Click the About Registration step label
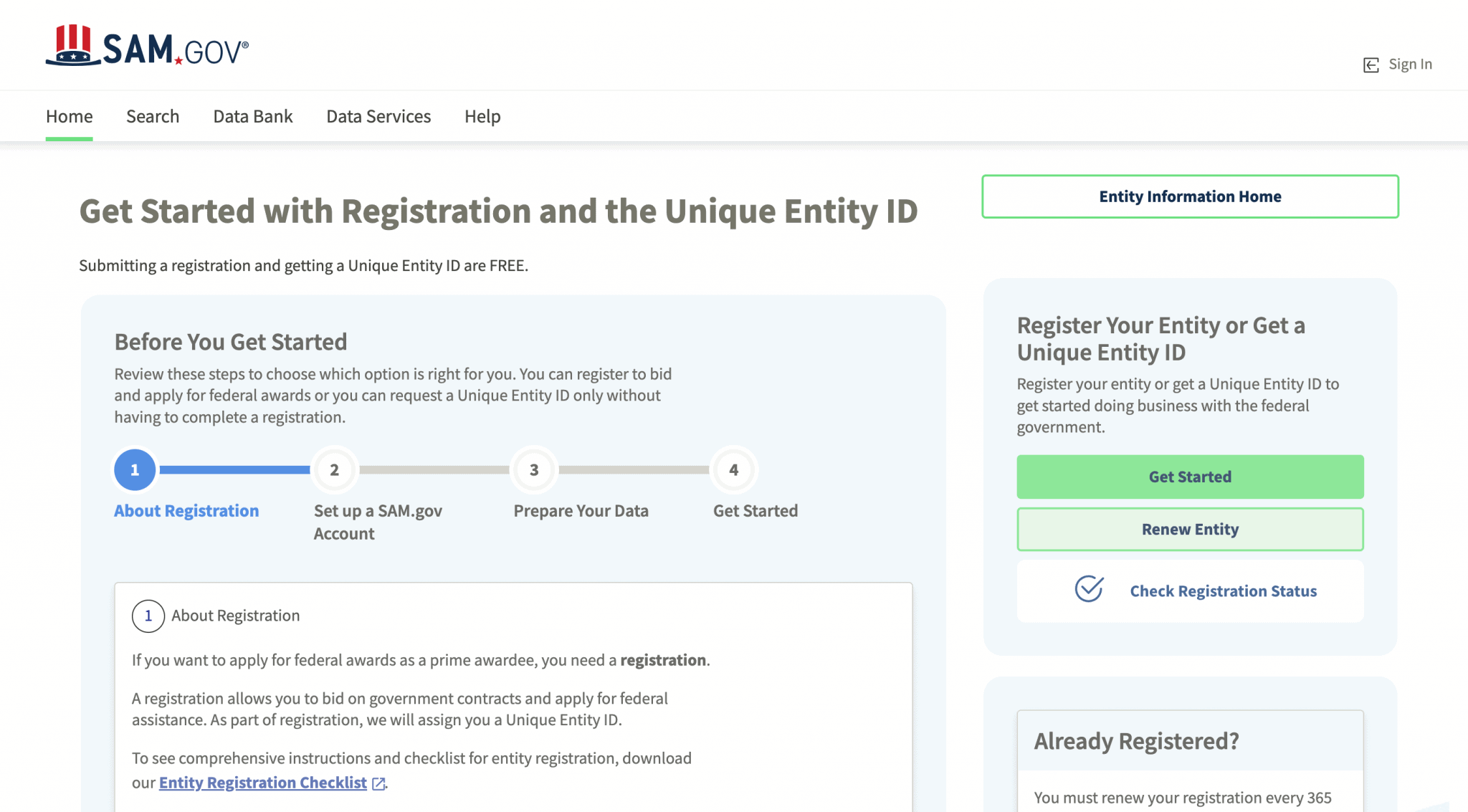Viewport: 1468px width, 812px height. coord(186,511)
